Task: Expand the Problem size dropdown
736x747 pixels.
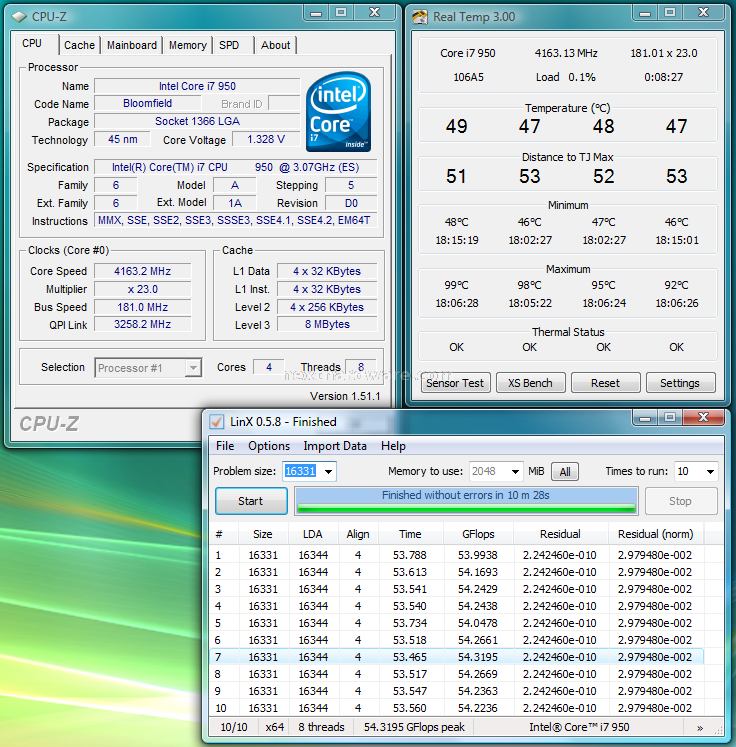Action: click(x=328, y=472)
